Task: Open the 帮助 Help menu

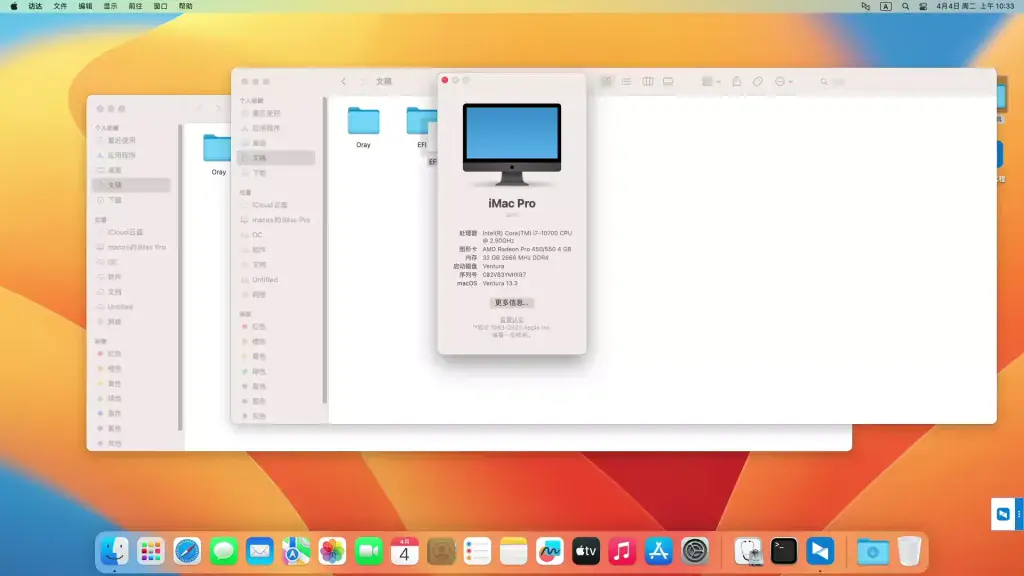Action: click(x=185, y=6)
